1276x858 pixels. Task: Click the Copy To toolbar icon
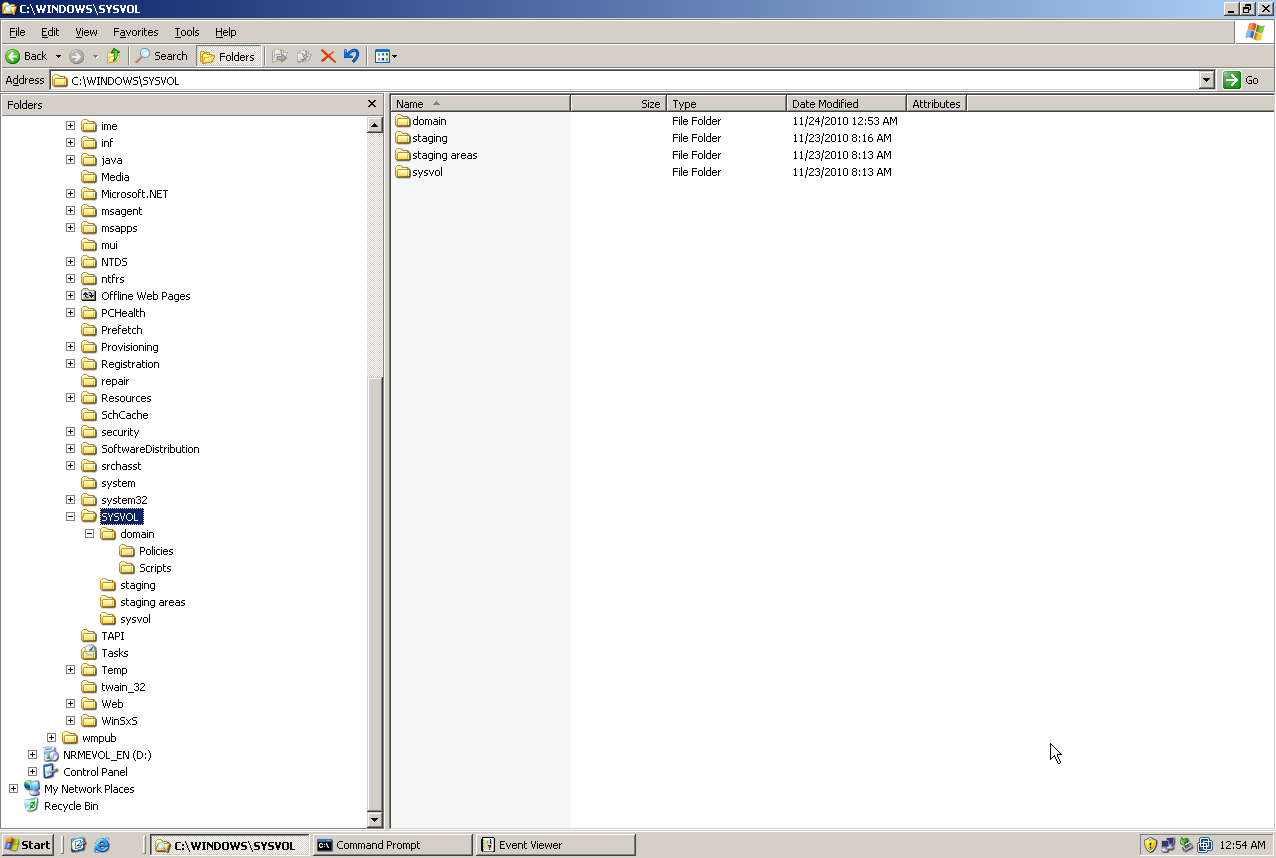(x=304, y=56)
